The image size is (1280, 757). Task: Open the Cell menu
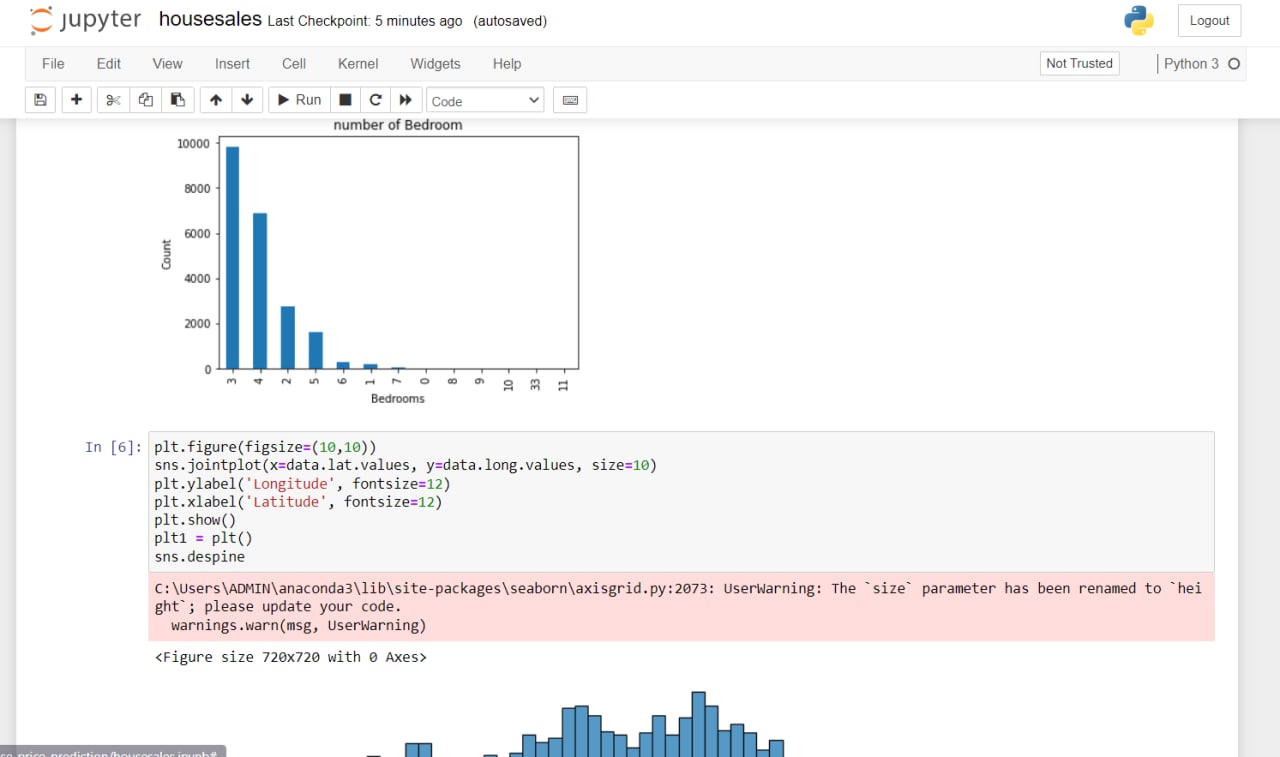294,64
